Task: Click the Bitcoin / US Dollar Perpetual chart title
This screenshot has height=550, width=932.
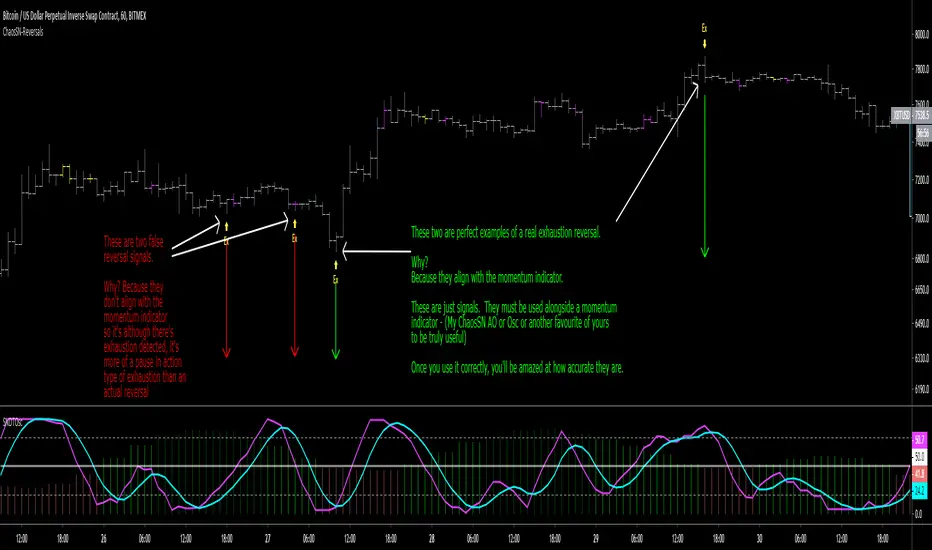Action: (x=74, y=16)
